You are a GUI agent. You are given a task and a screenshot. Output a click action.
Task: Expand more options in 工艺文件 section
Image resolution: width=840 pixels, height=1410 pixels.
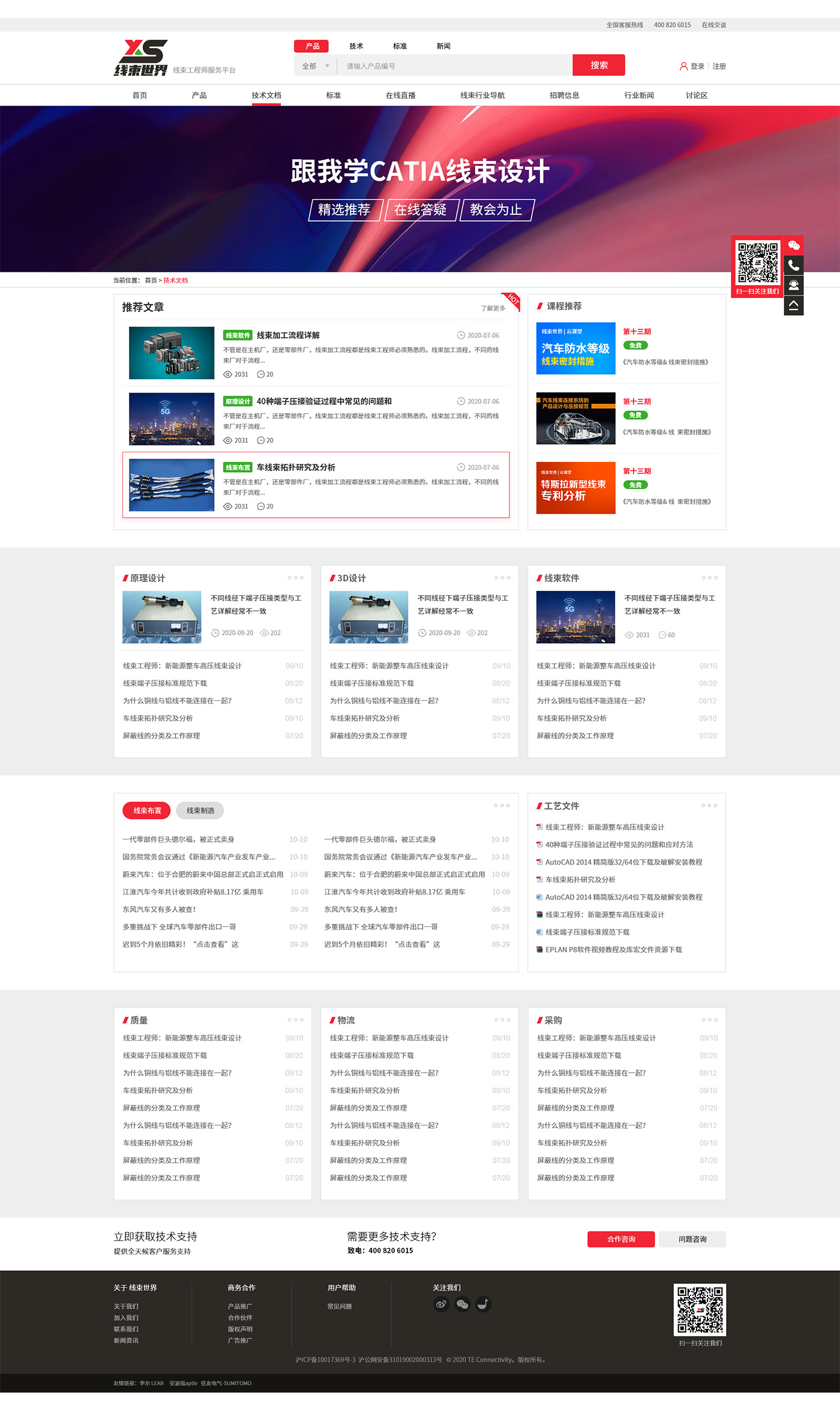[x=709, y=805]
